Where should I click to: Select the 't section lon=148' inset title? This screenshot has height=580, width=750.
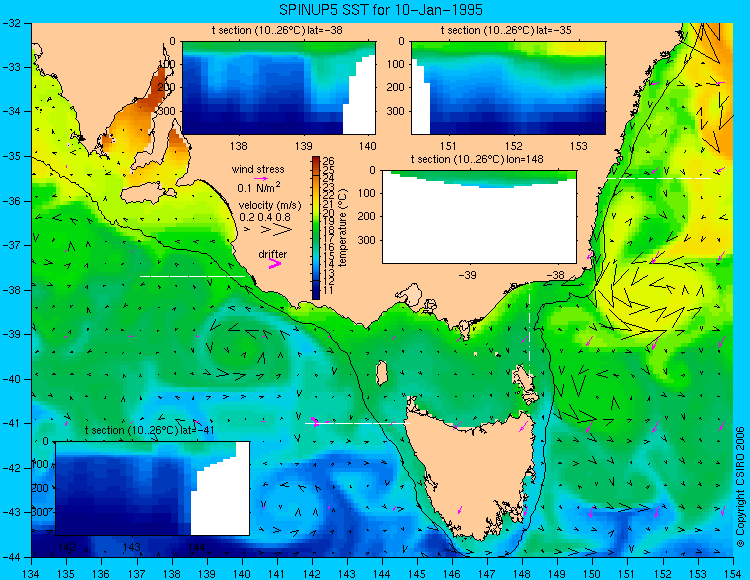pos(477,159)
